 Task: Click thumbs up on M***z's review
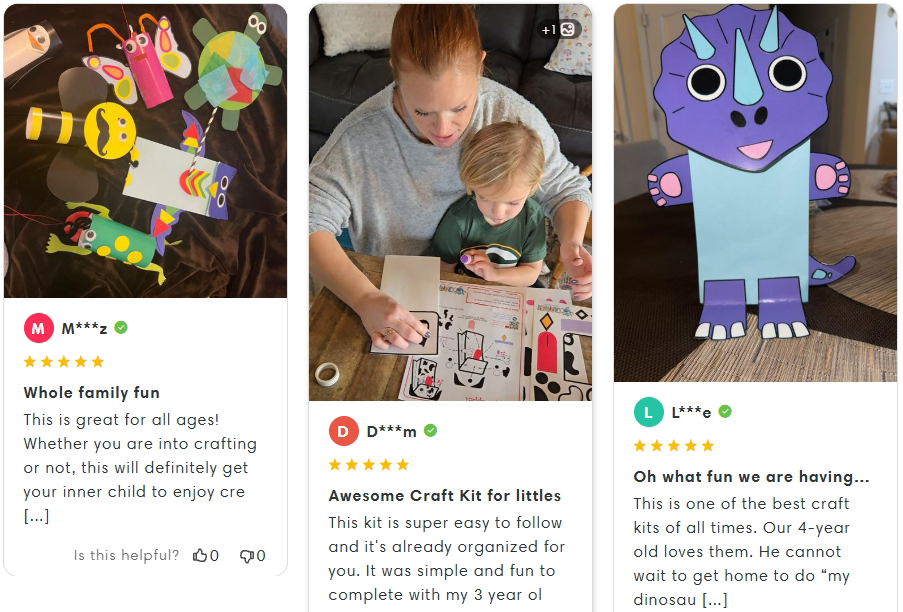tap(200, 555)
